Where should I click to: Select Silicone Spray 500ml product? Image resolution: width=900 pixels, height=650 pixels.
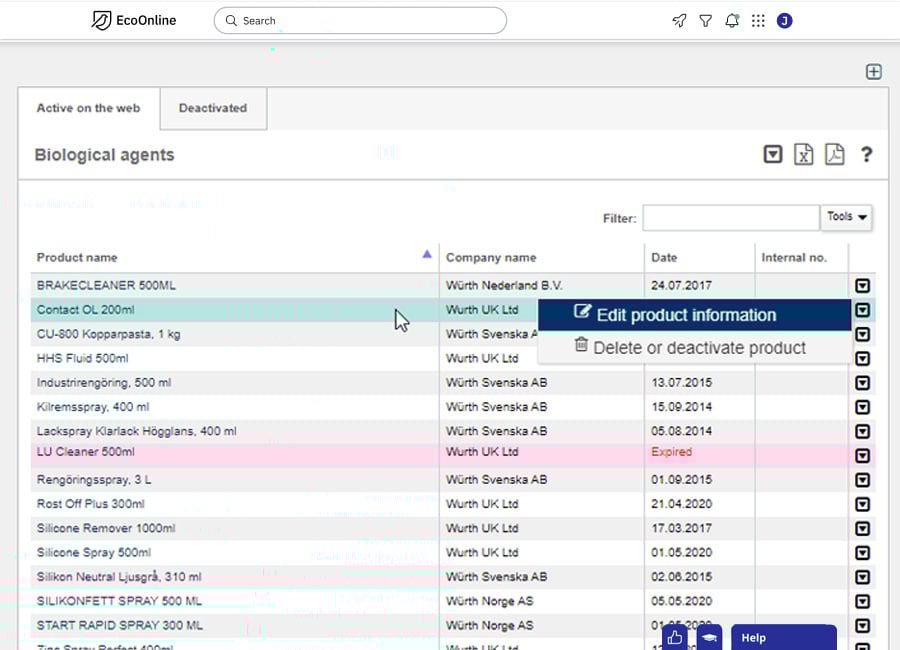94,552
